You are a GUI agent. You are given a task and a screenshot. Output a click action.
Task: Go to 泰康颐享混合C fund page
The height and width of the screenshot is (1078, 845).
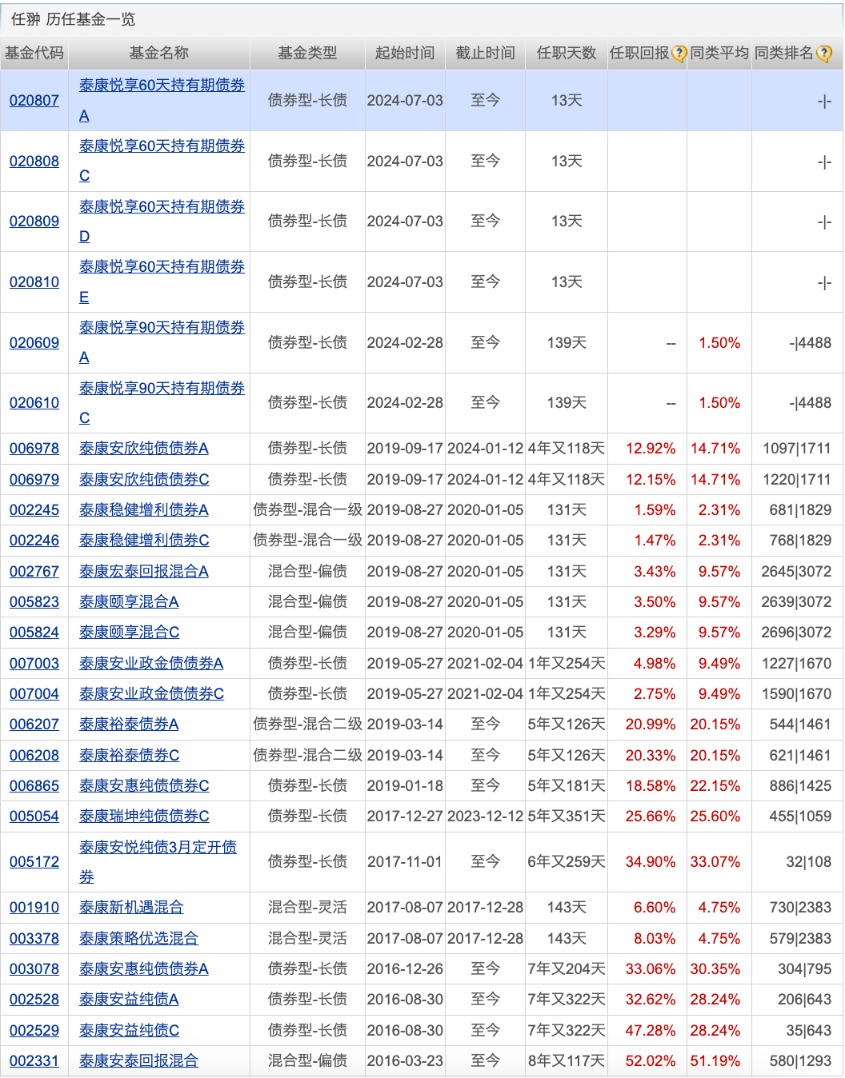[129, 632]
